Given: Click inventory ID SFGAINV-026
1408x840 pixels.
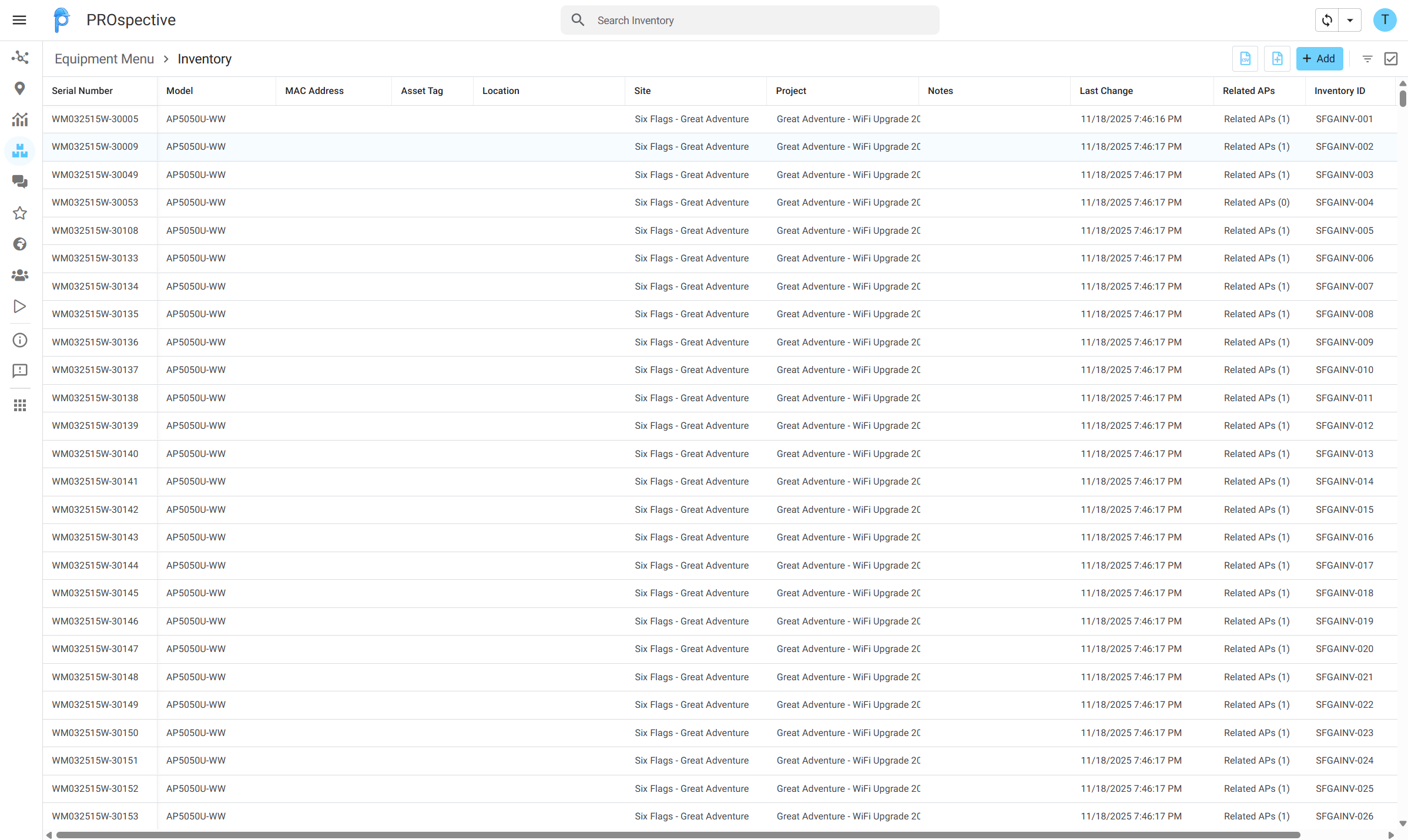Looking at the screenshot, I should [x=1345, y=817].
